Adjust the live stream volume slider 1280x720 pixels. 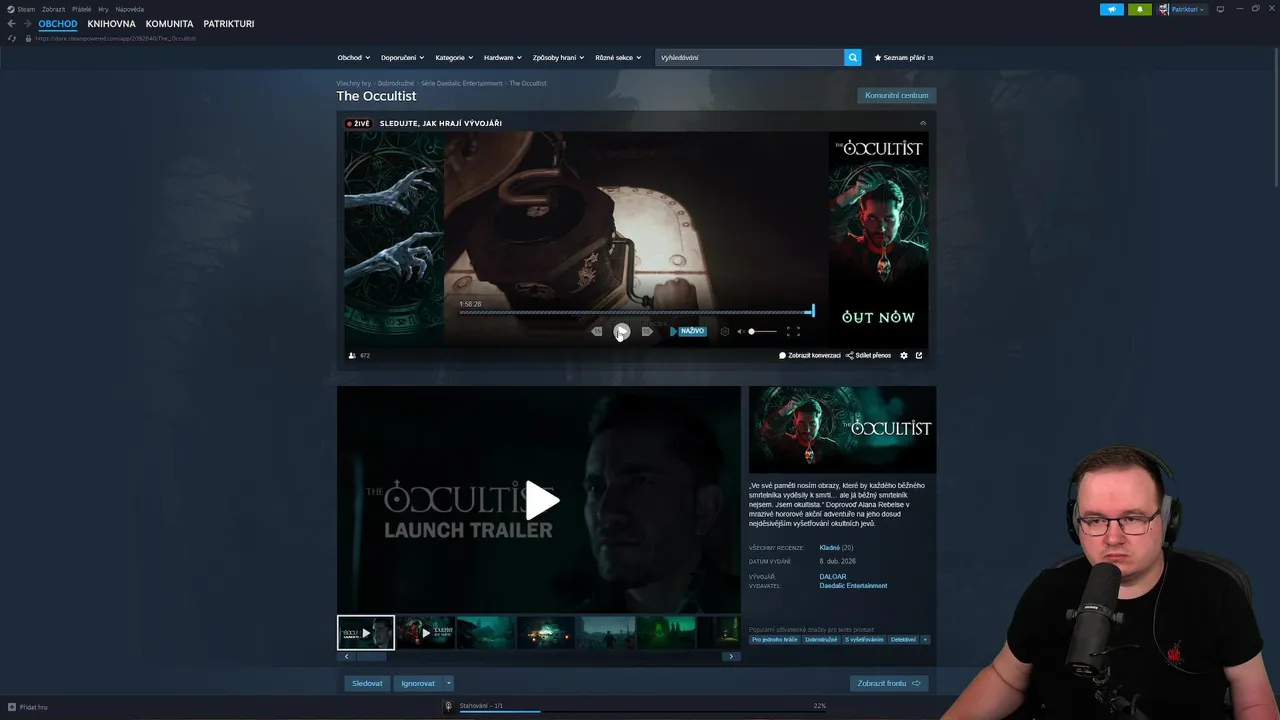pyautogui.click(x=762, y=331)
